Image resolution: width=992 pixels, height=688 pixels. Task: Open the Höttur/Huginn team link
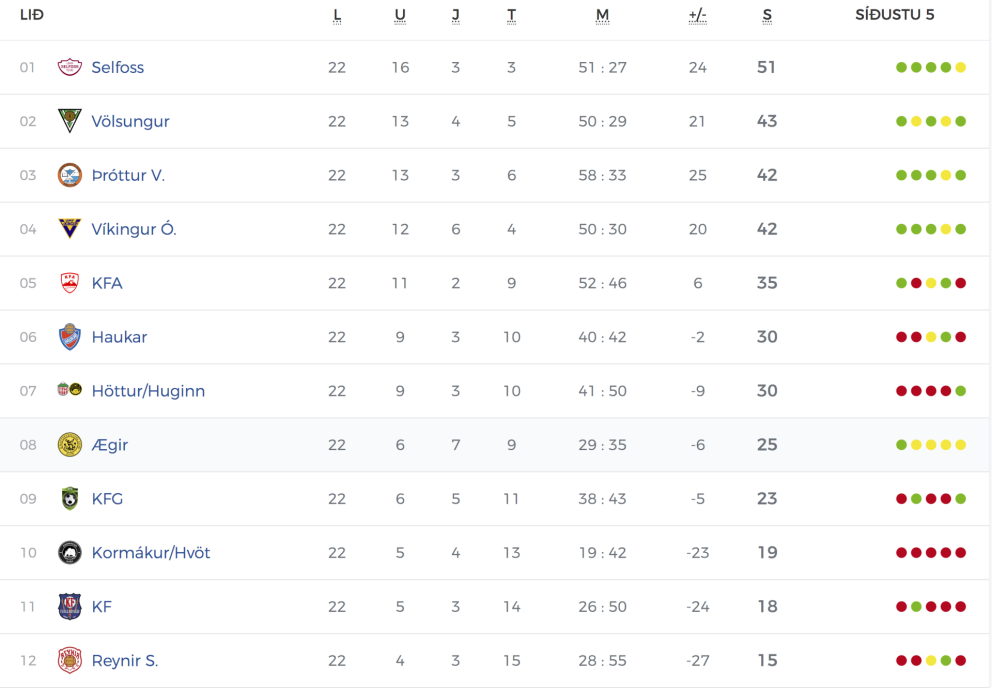tap(148, 391)
